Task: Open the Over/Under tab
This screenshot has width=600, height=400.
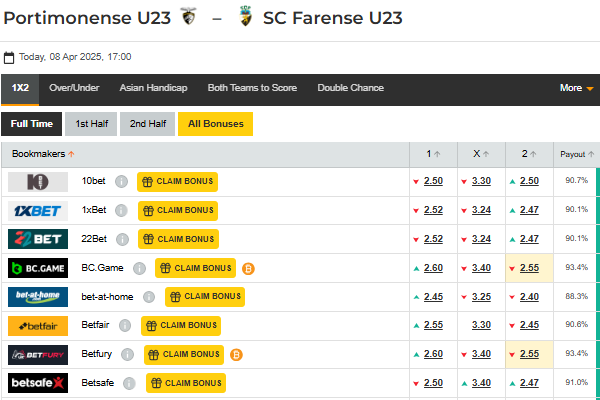Action: [74, 88]
